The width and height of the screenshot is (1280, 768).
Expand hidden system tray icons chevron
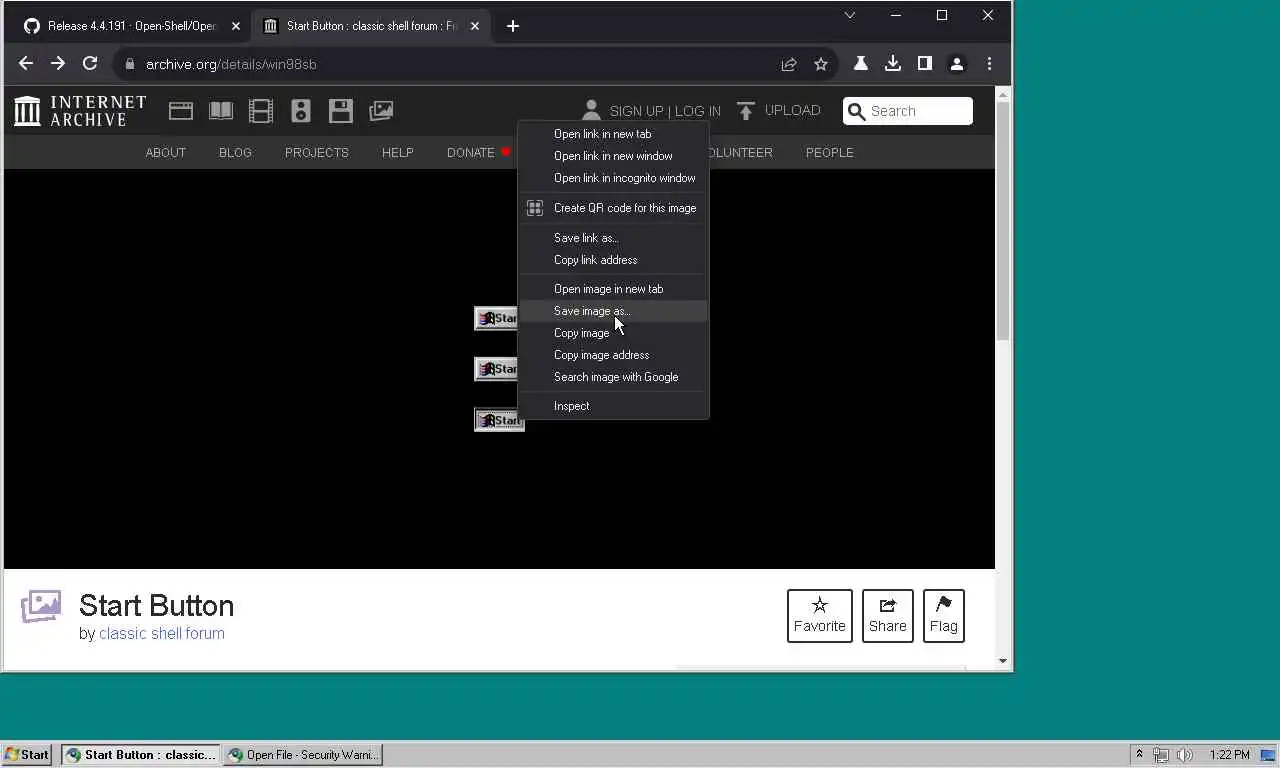(x=1139, y=755)
